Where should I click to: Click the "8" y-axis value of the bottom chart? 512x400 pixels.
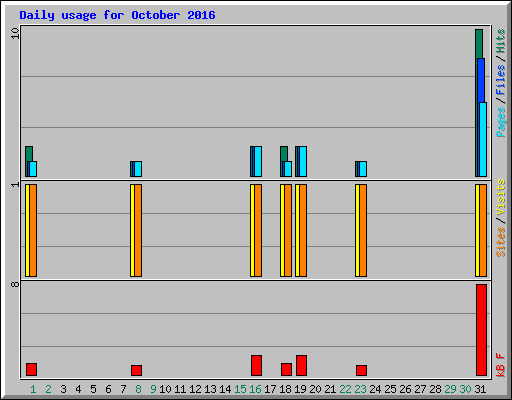[x=15, y=284]
